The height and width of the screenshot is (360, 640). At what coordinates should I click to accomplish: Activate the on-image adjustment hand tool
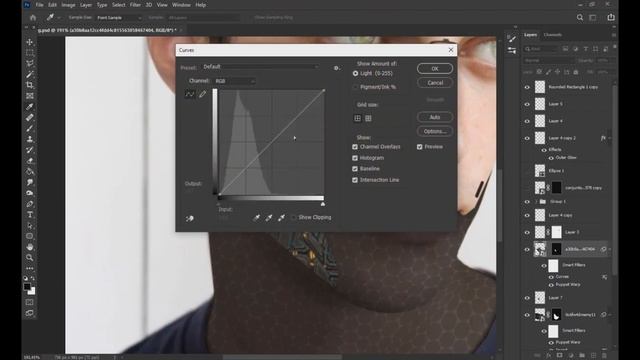click(x=190, y=219)
